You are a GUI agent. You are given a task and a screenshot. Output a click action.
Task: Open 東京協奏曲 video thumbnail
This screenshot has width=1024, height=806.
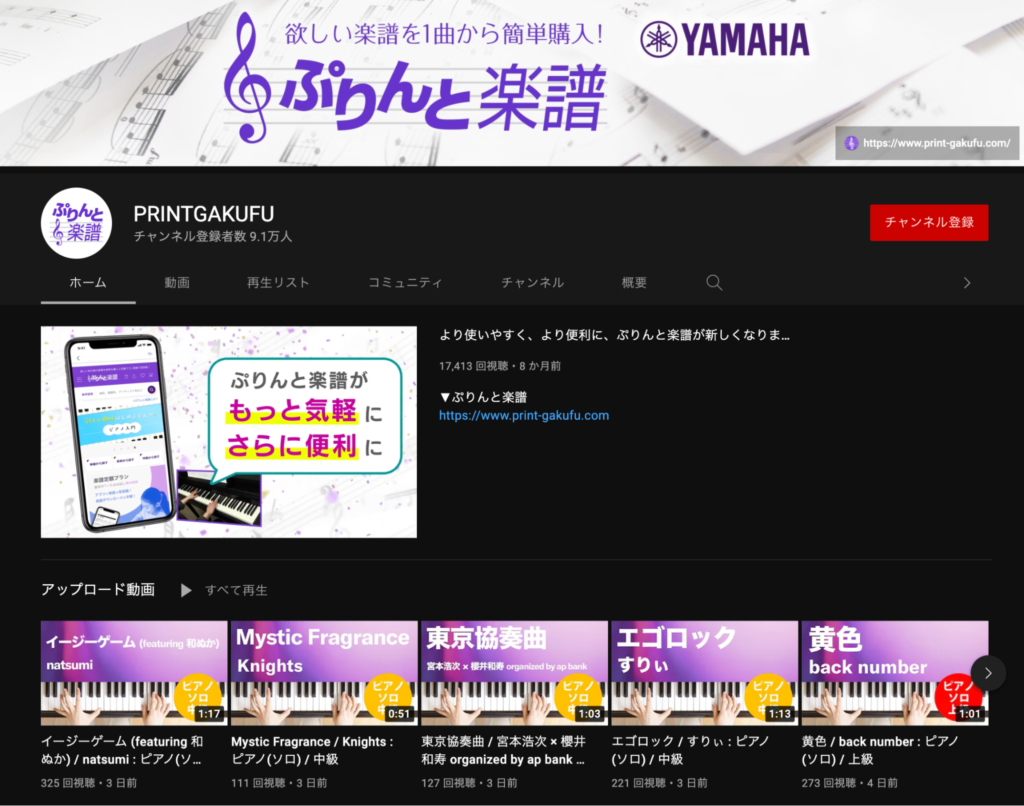[x=514, y=673]
